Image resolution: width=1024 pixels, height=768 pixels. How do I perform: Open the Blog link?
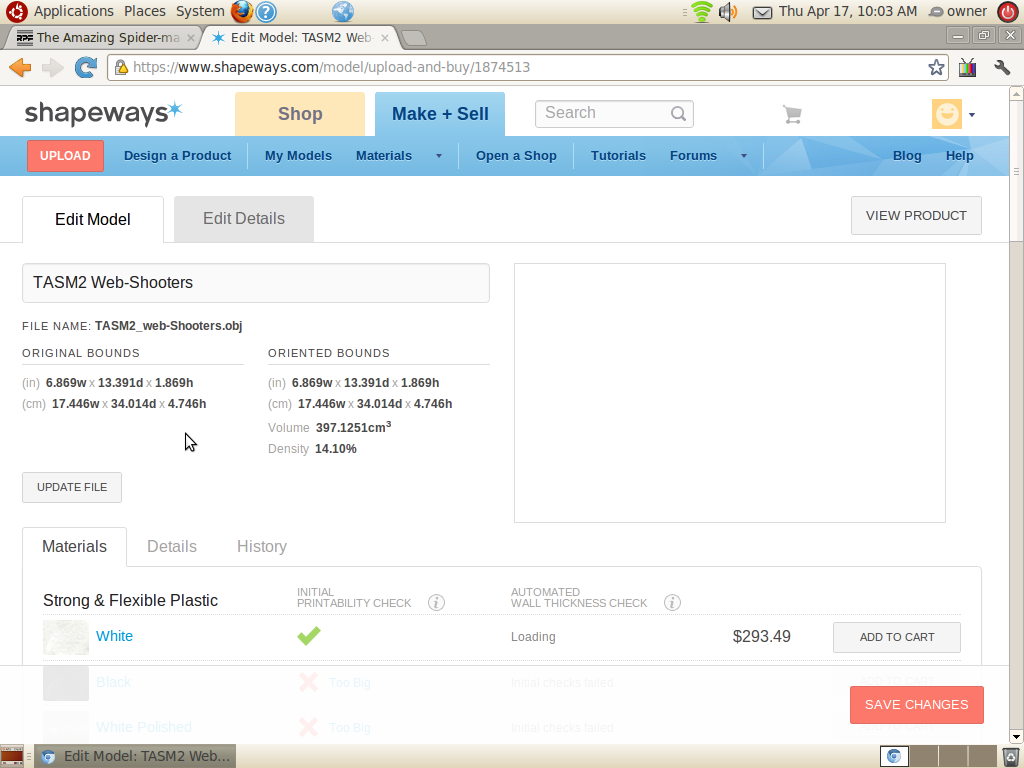click(907, 156)
